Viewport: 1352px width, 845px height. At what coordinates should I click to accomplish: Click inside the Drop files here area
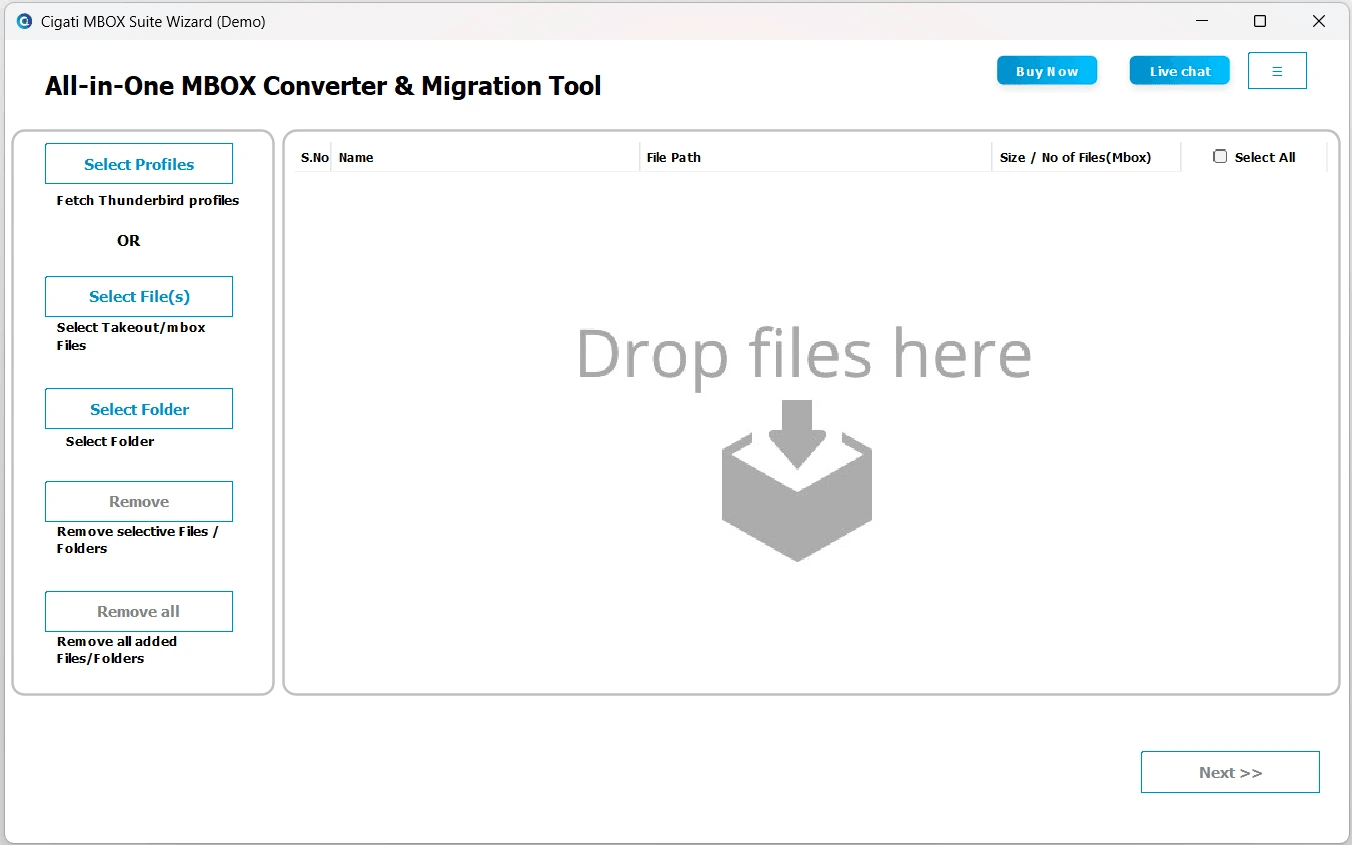point(803,355)
